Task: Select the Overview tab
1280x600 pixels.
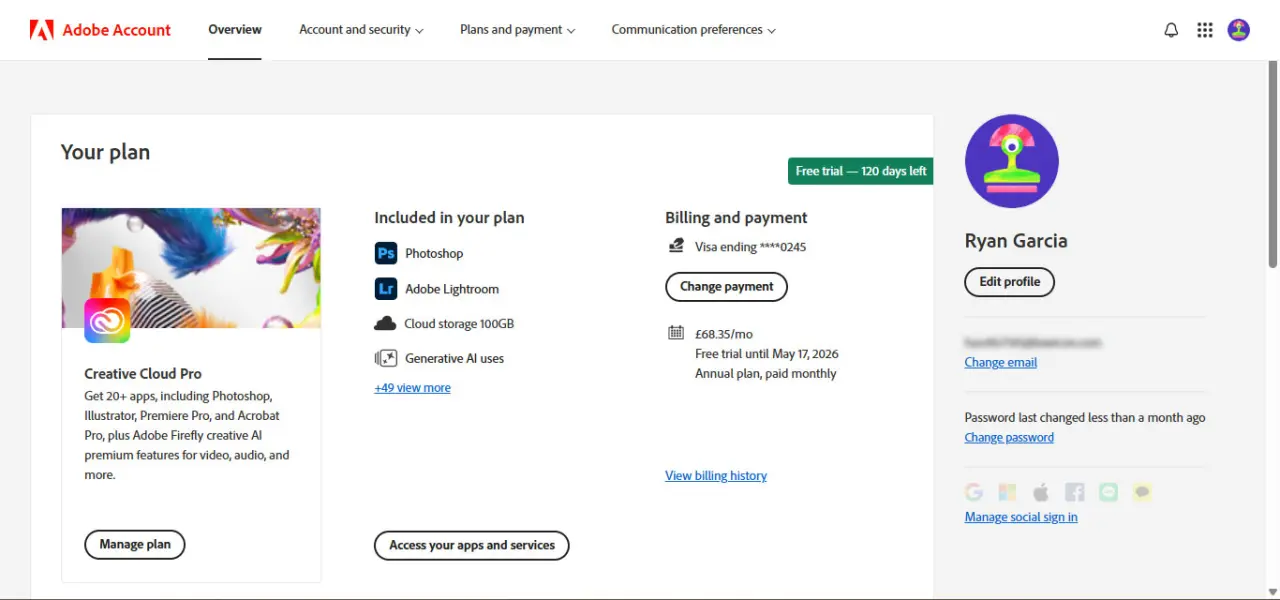Action: (235, 30)
